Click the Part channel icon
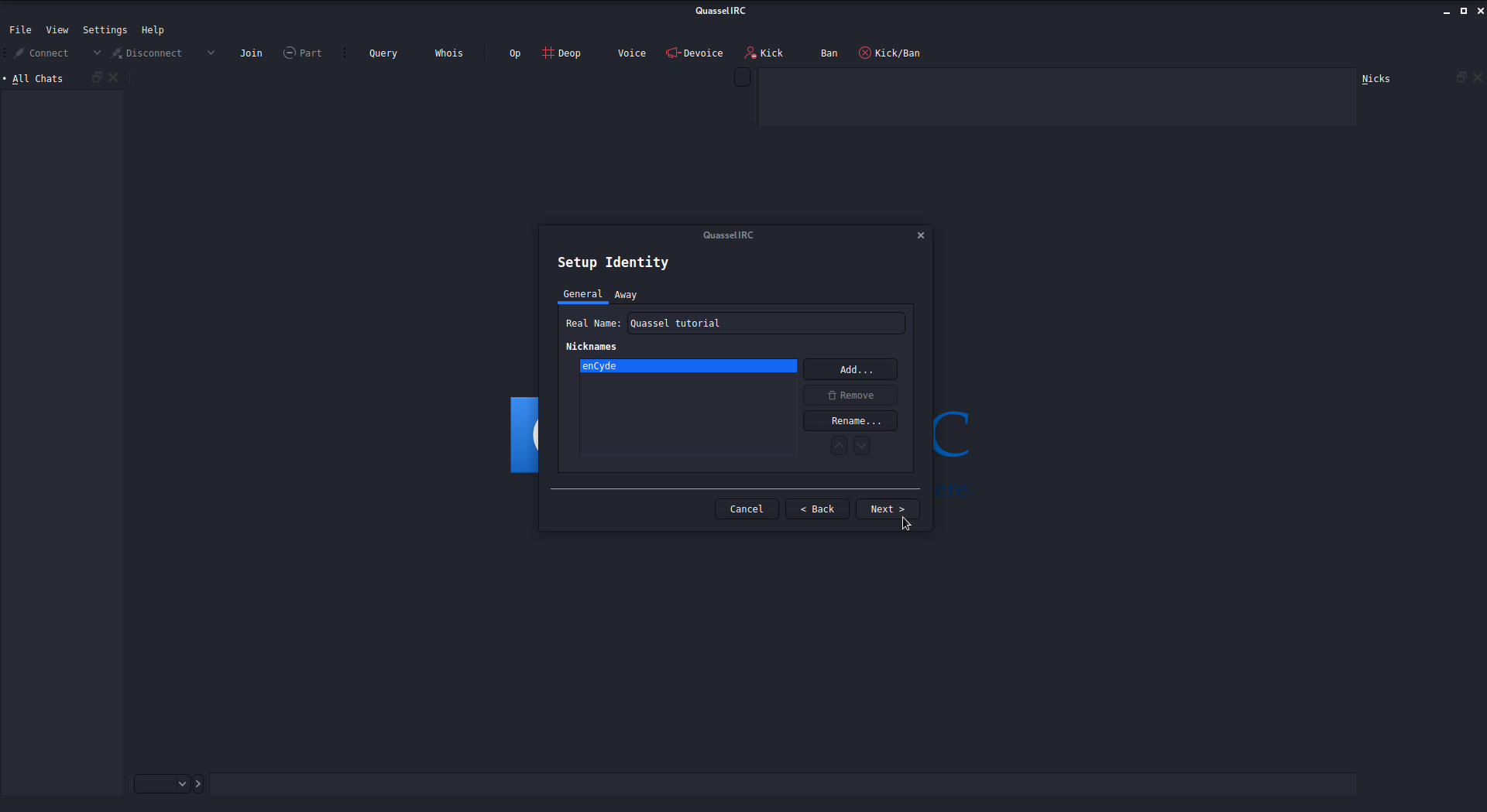Image resolution: width=1487 pixels, height=812 pixels. pyautogui.click(x=290, y=53)
